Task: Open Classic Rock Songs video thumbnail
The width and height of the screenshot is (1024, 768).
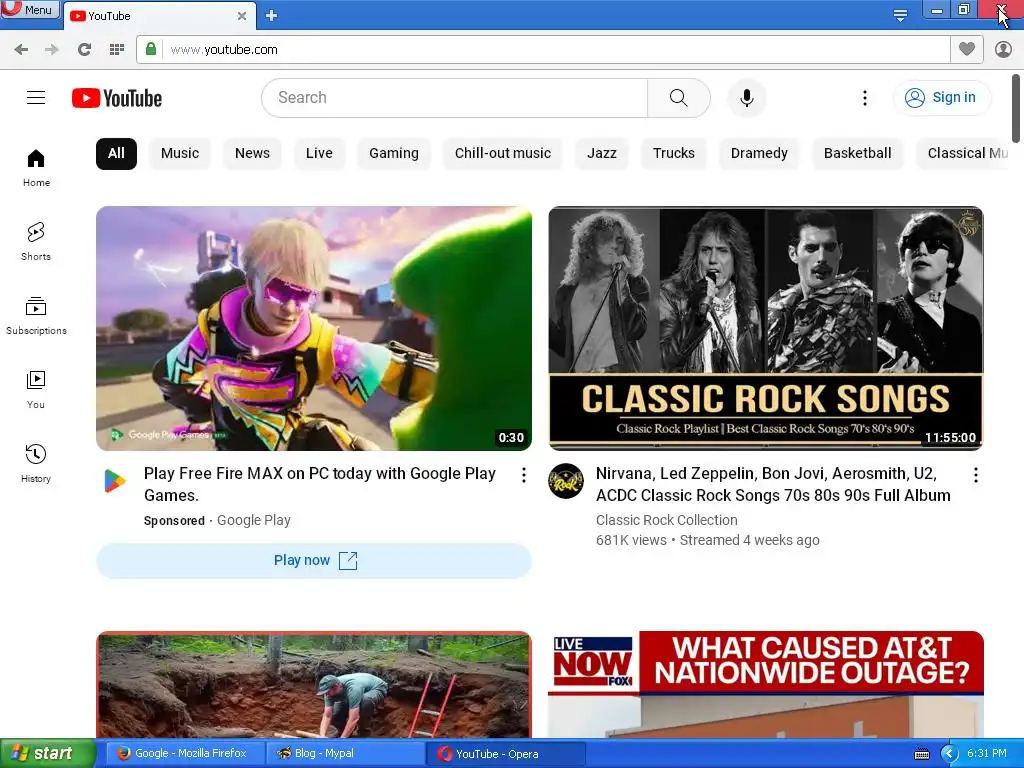Action: tap(766, 328)
